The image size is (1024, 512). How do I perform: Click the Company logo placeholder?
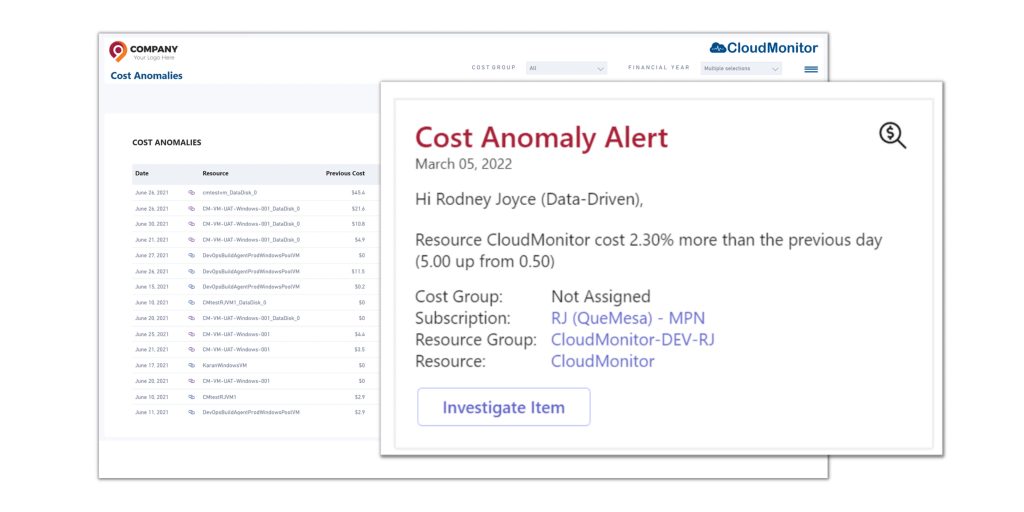(144, 52)
